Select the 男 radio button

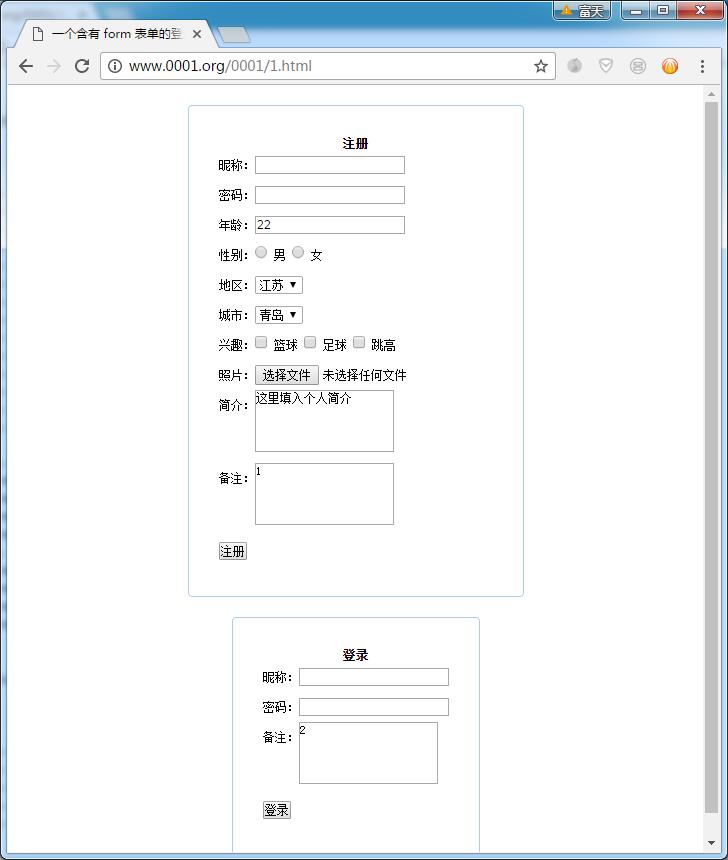point(261,252)
